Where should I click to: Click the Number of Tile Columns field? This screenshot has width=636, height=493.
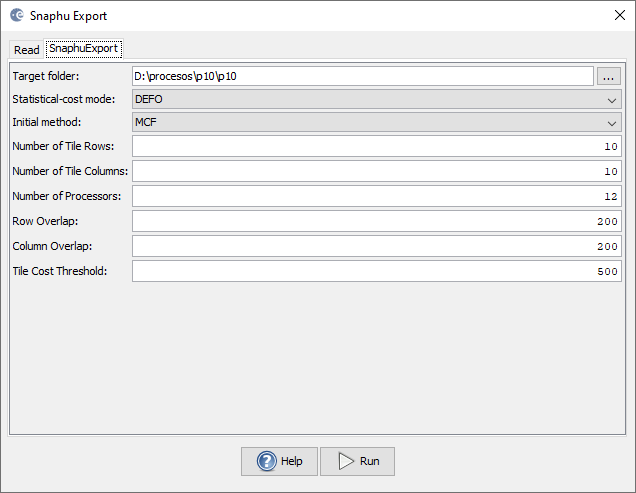[x=377, y=171]
